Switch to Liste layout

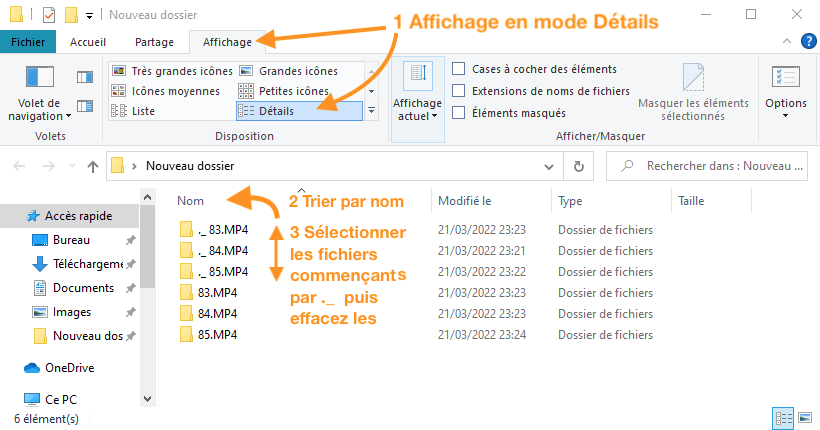[x=133, y=111]
